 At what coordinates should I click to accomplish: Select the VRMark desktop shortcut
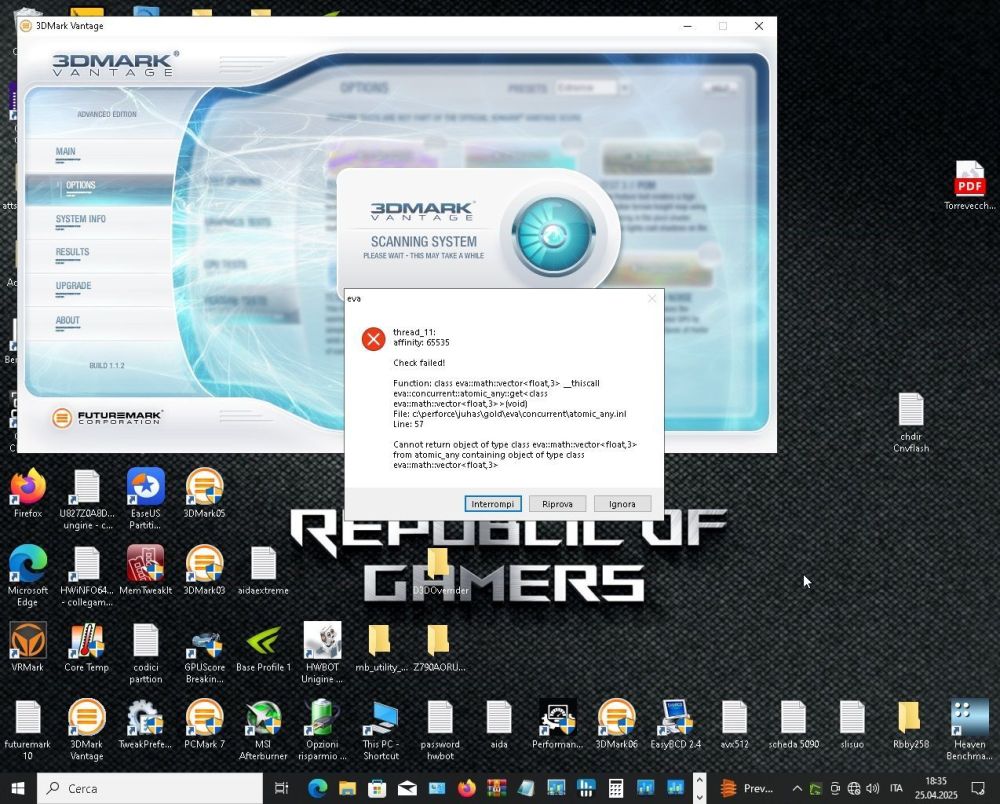coord(27,647)
